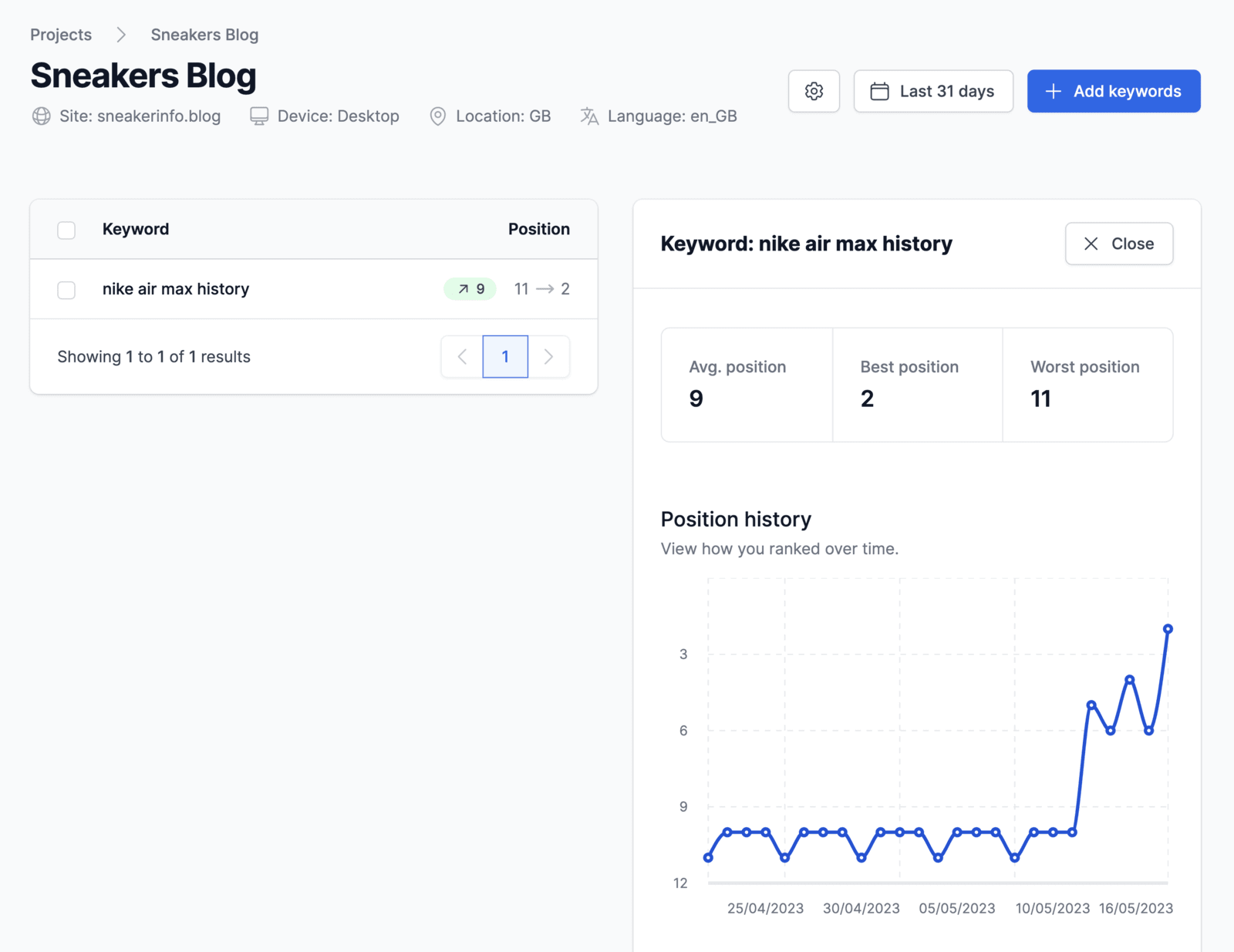The height and width of the screenshot is (952, 1234).
Task: Click the Device: Desktop label
Action: 339,116
